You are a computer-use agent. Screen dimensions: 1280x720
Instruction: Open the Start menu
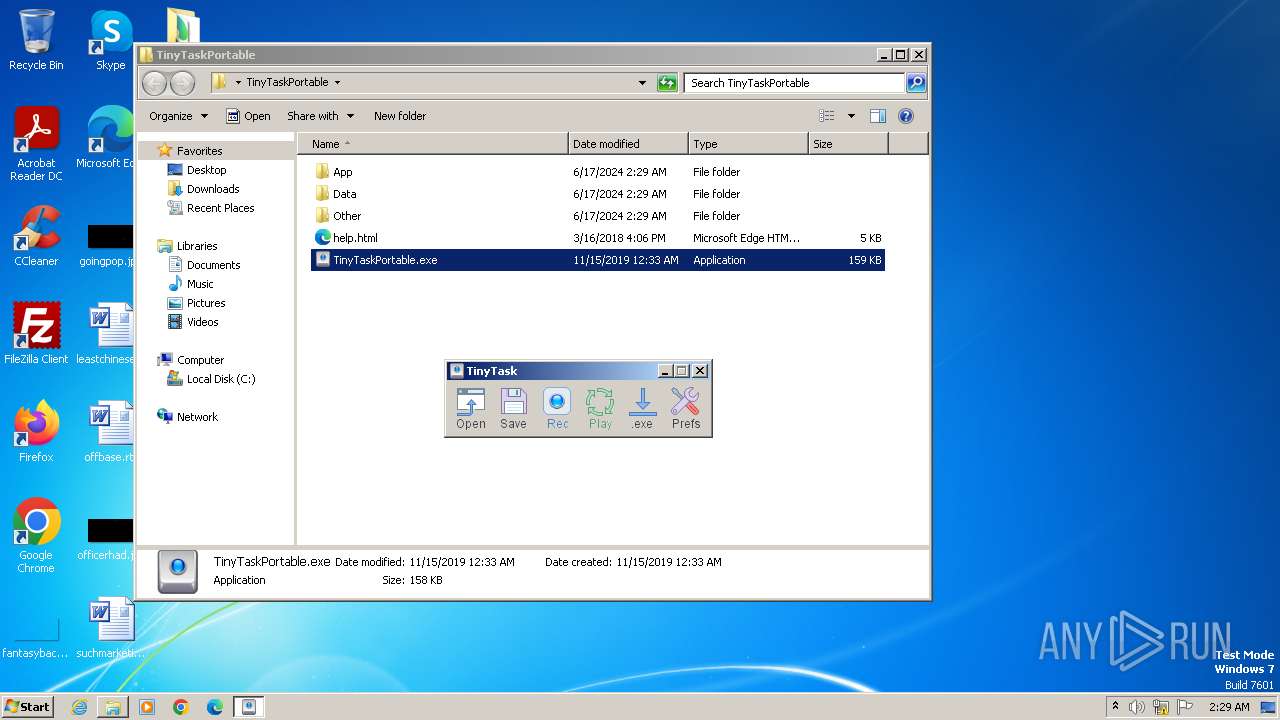coord(27,707)
